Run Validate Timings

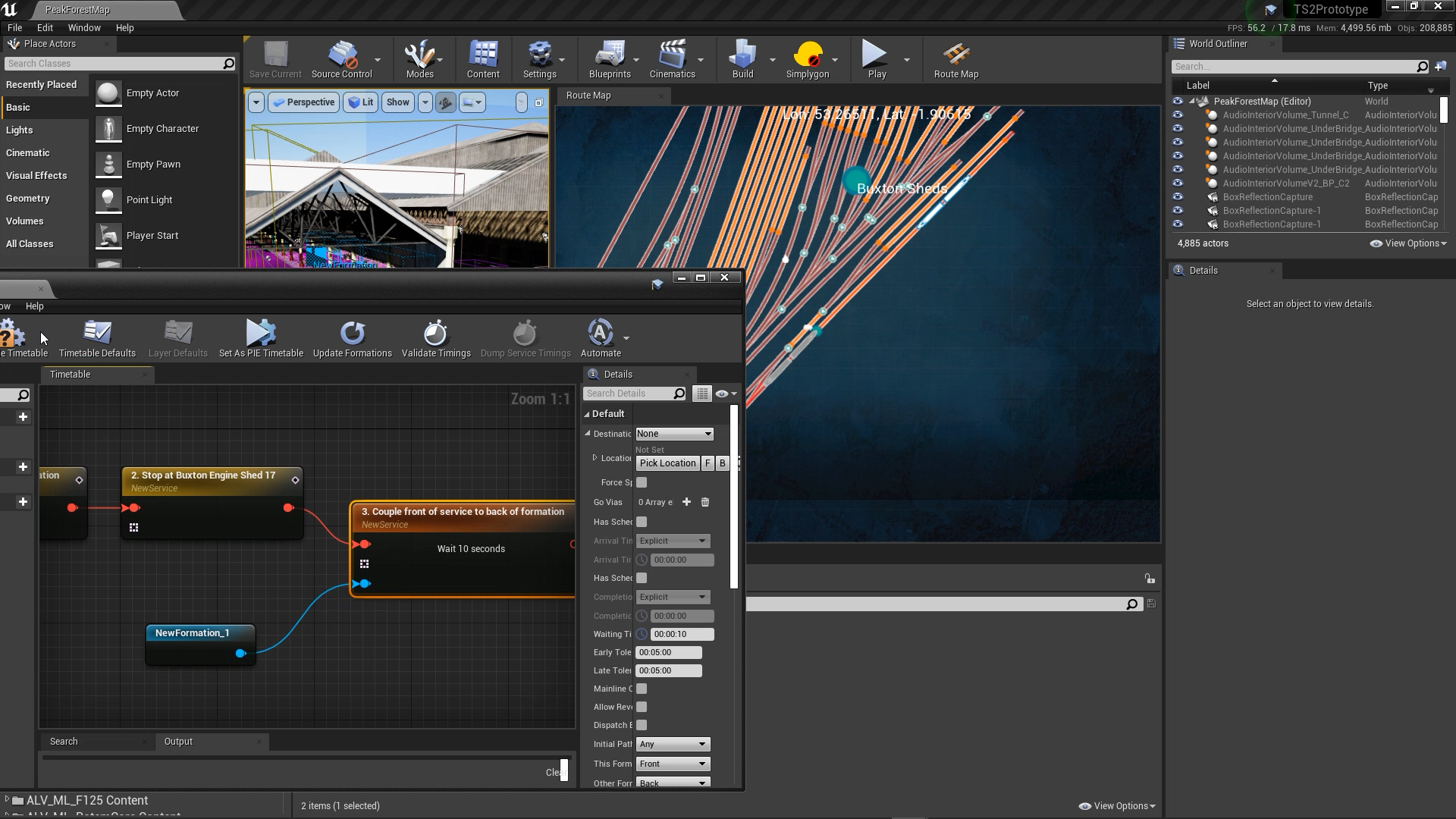pos(435,338)
